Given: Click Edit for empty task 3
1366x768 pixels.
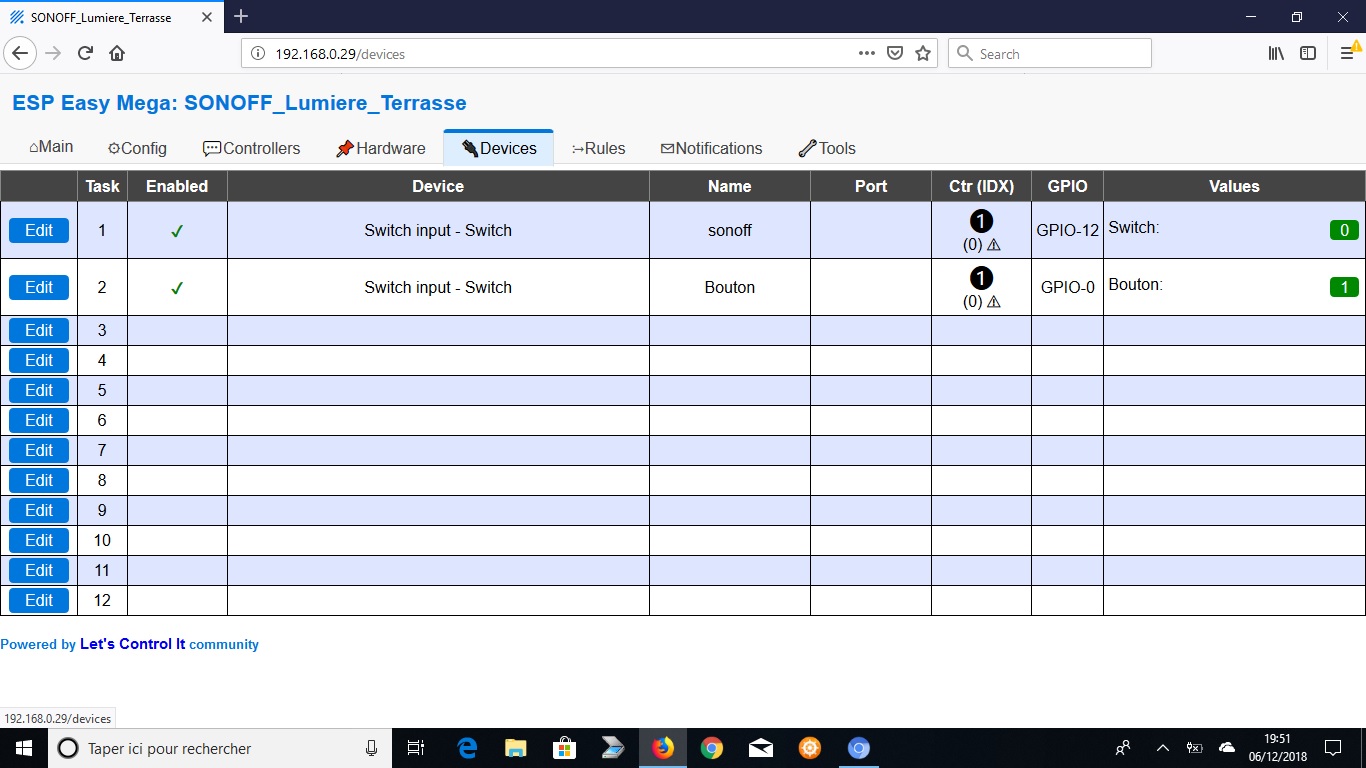Looking at the screenshot, I should [39, 330].
